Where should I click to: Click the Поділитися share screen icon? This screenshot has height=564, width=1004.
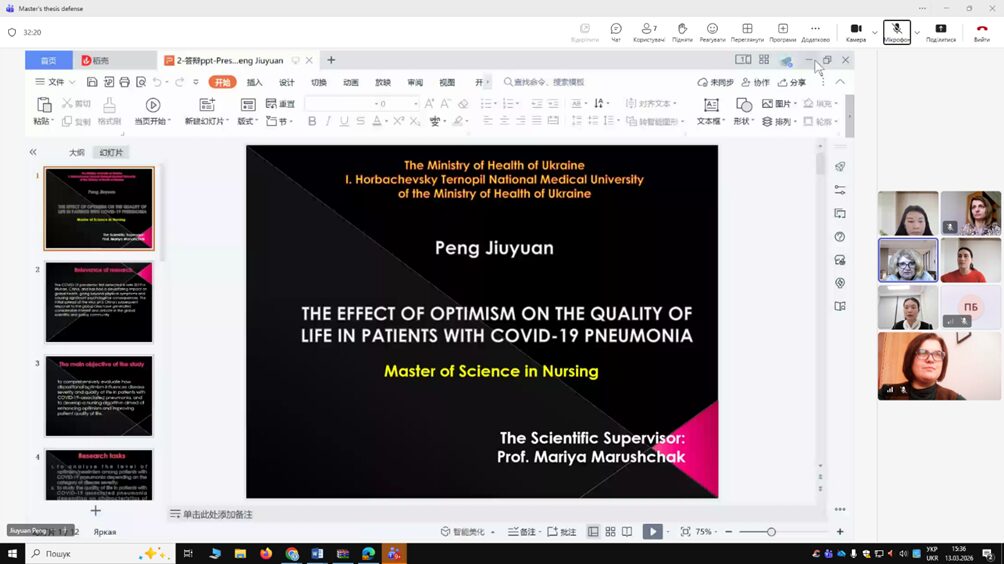[940, 29]
